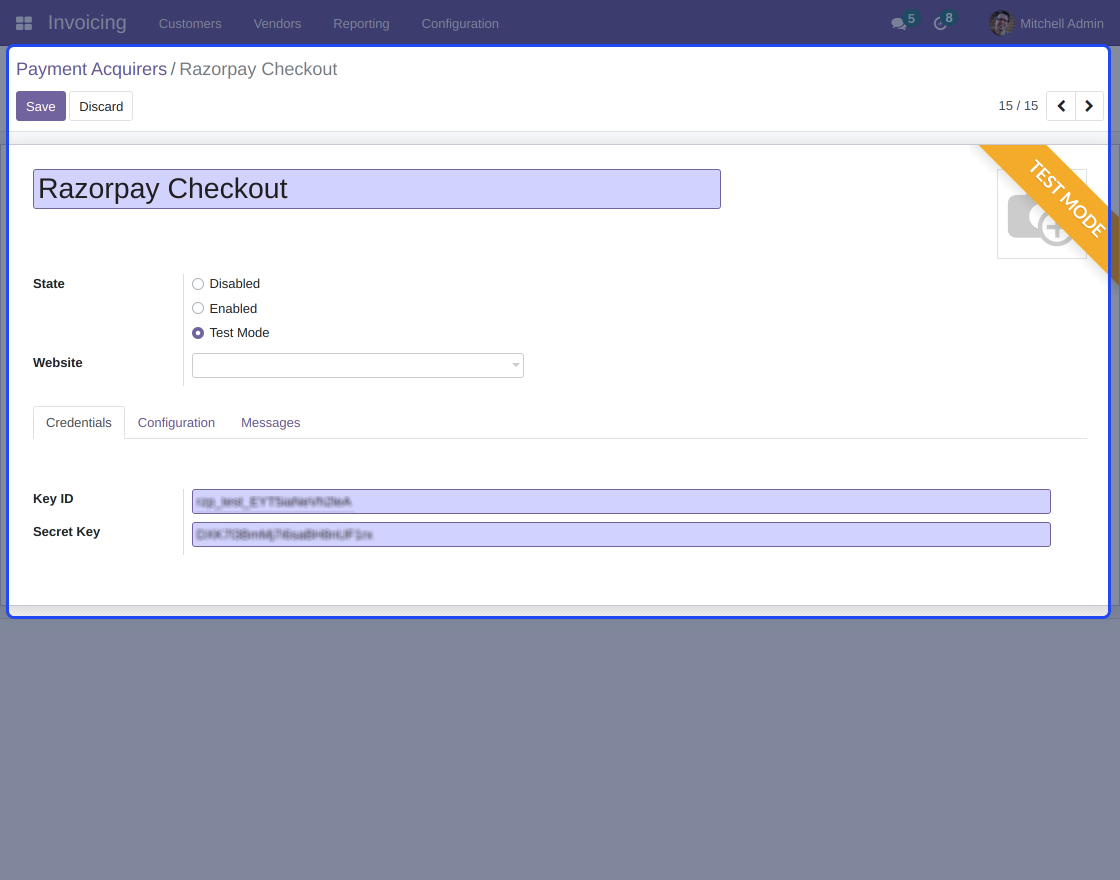Go back to Payment Acquirers breadcrumb
1120x880 pixels.
click(91, 69)
